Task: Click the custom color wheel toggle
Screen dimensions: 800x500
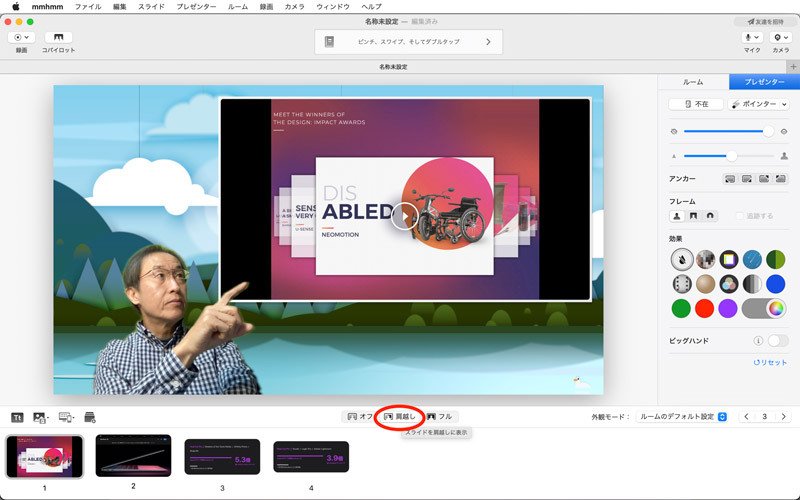Action: click(x=764, y=308)
